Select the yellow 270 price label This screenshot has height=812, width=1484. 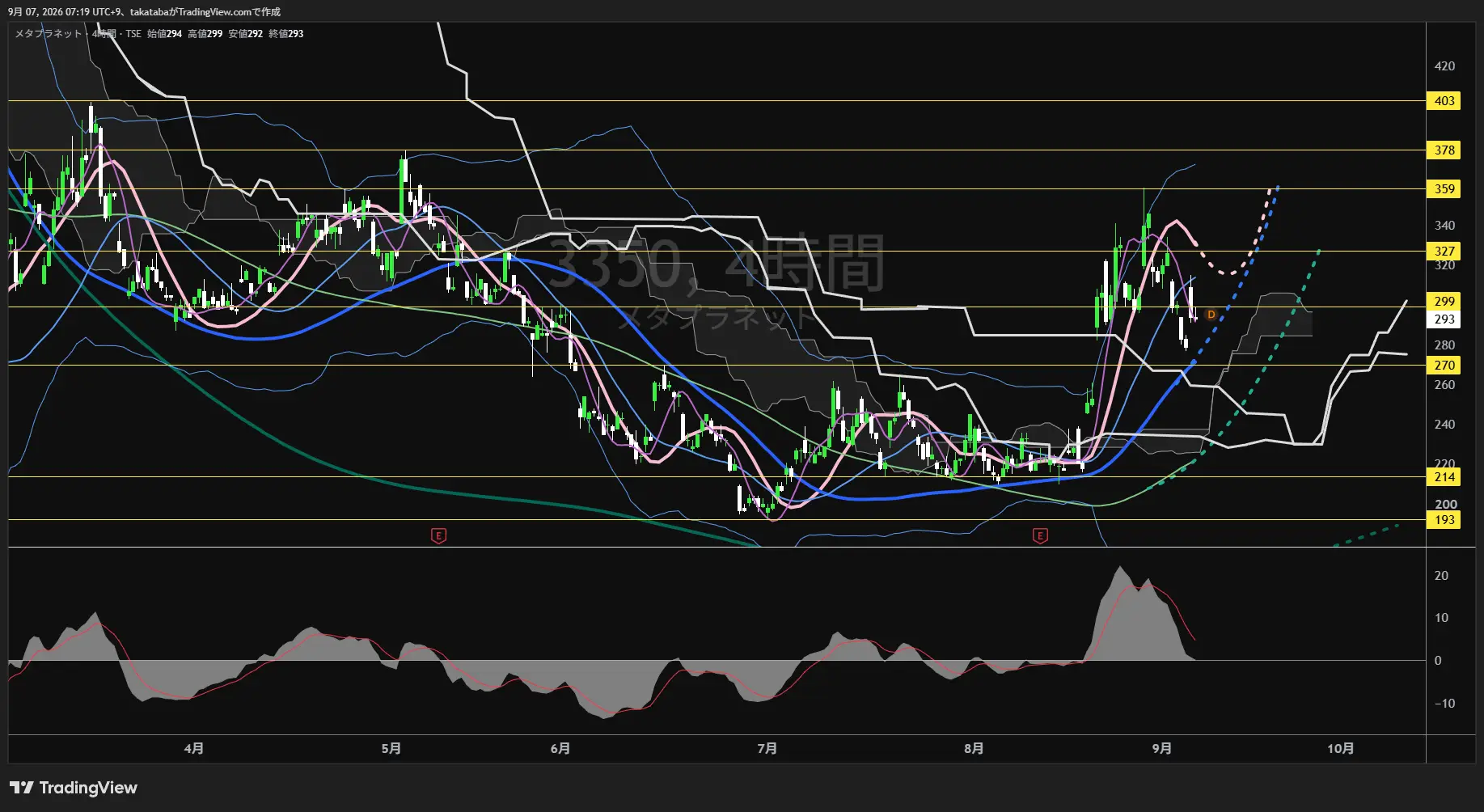pos(1444,366)
